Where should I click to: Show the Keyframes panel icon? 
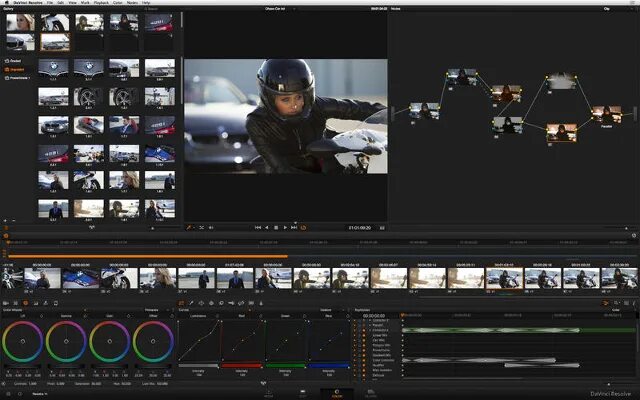(x=605, y=303)
